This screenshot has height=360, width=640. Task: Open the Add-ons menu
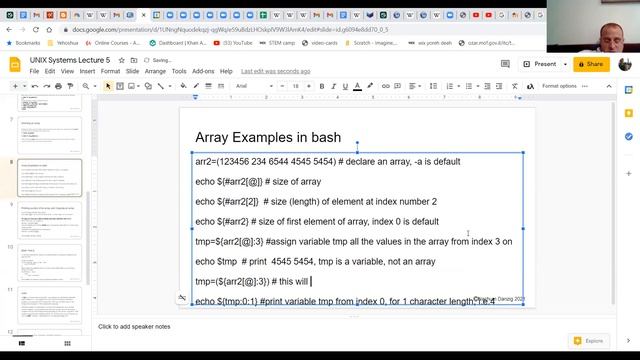(x=203, y=71)
